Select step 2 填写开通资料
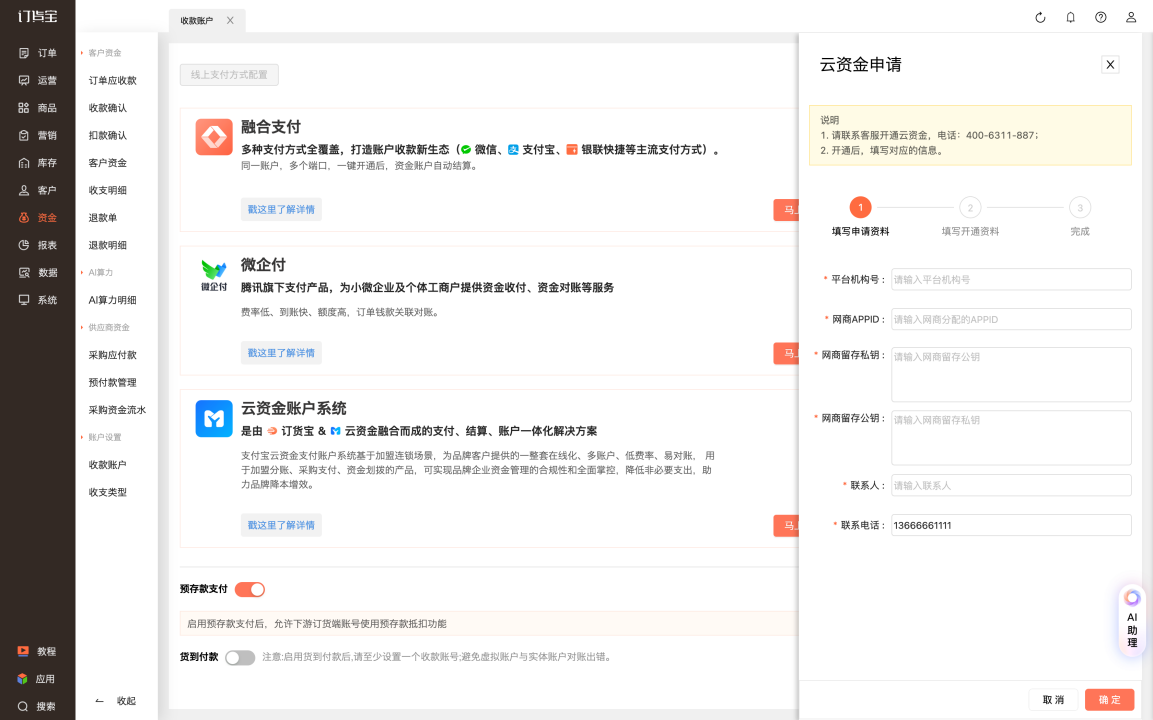The height and width of the screenshot is (720, 1153). (969, 208)
